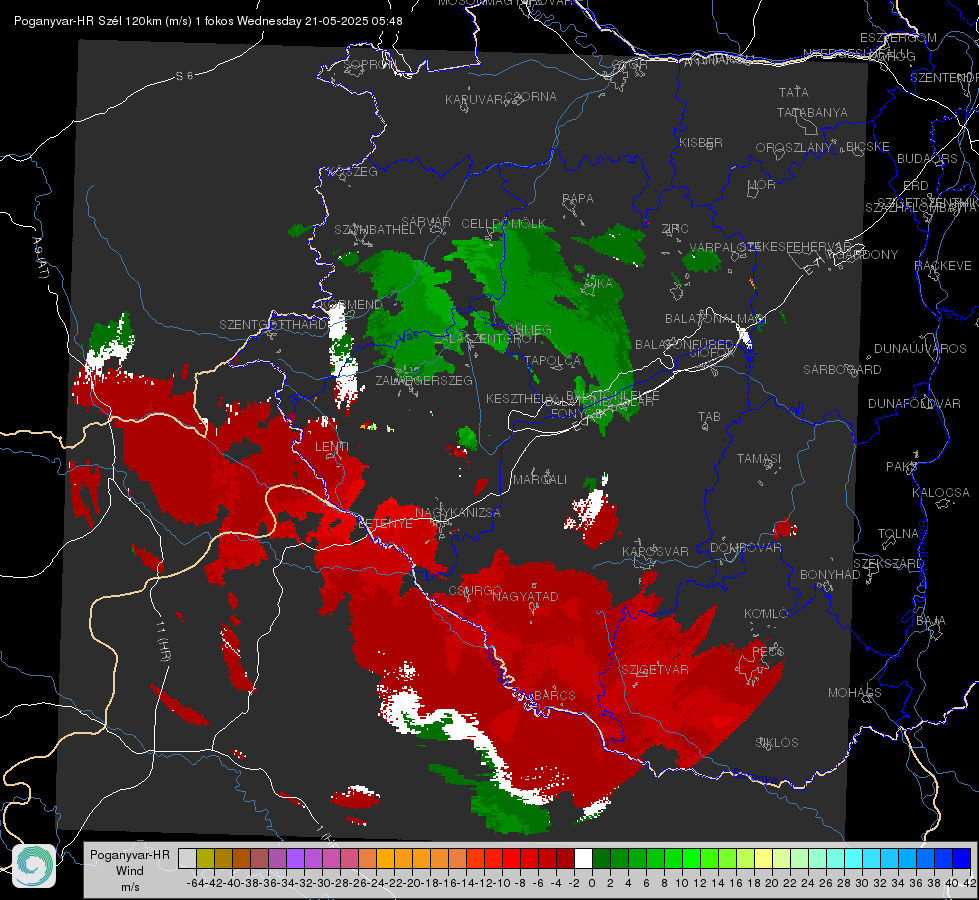Click the MOHACS city label

pyautogui.click(x=855, y=693)
